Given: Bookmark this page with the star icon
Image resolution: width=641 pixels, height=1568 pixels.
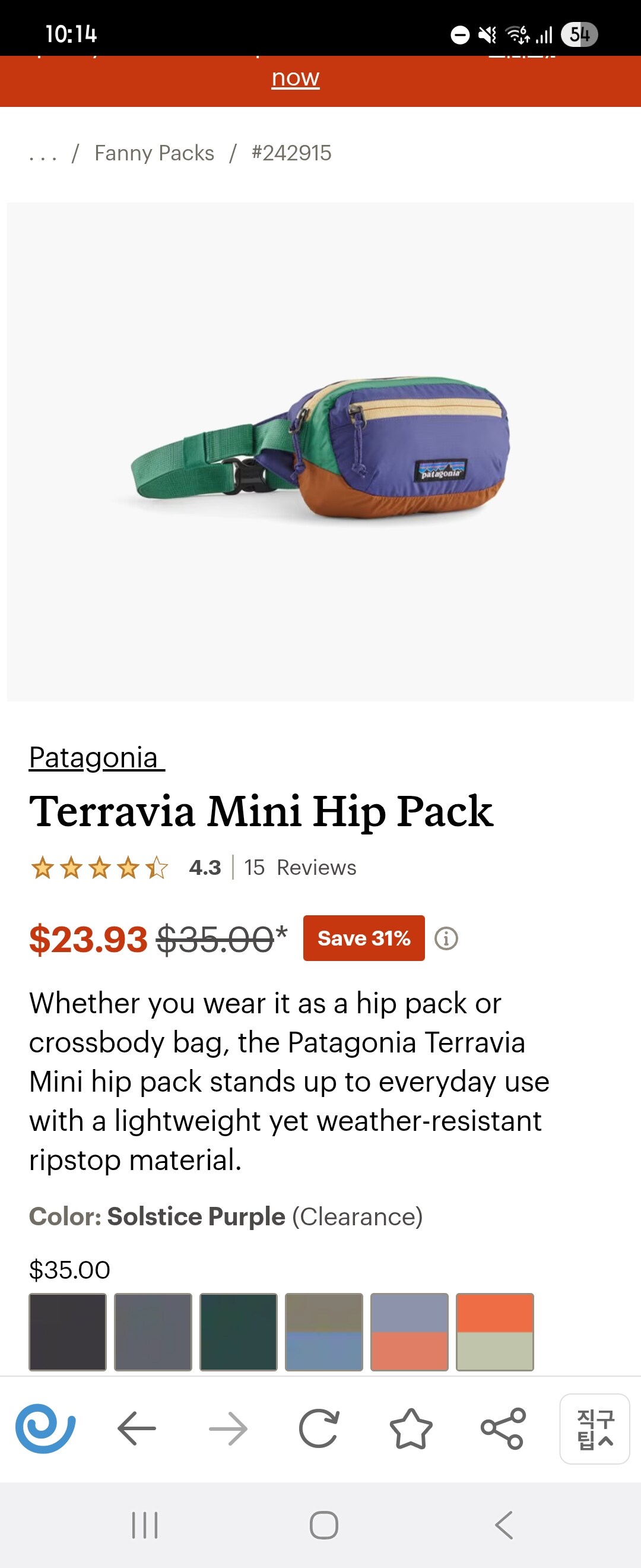Looking at the screenshot, I should click(x=411, y=1427).
